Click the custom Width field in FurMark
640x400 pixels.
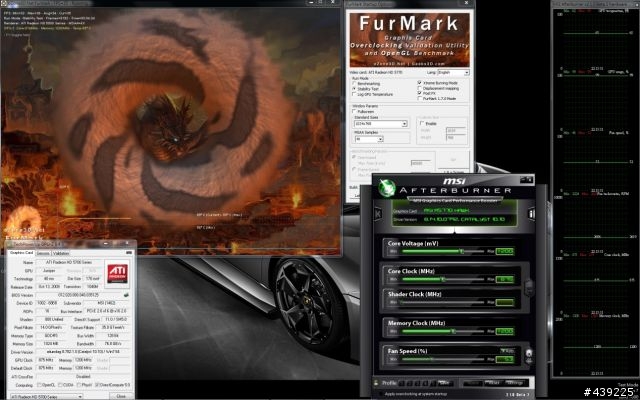[x=456, y=131]
